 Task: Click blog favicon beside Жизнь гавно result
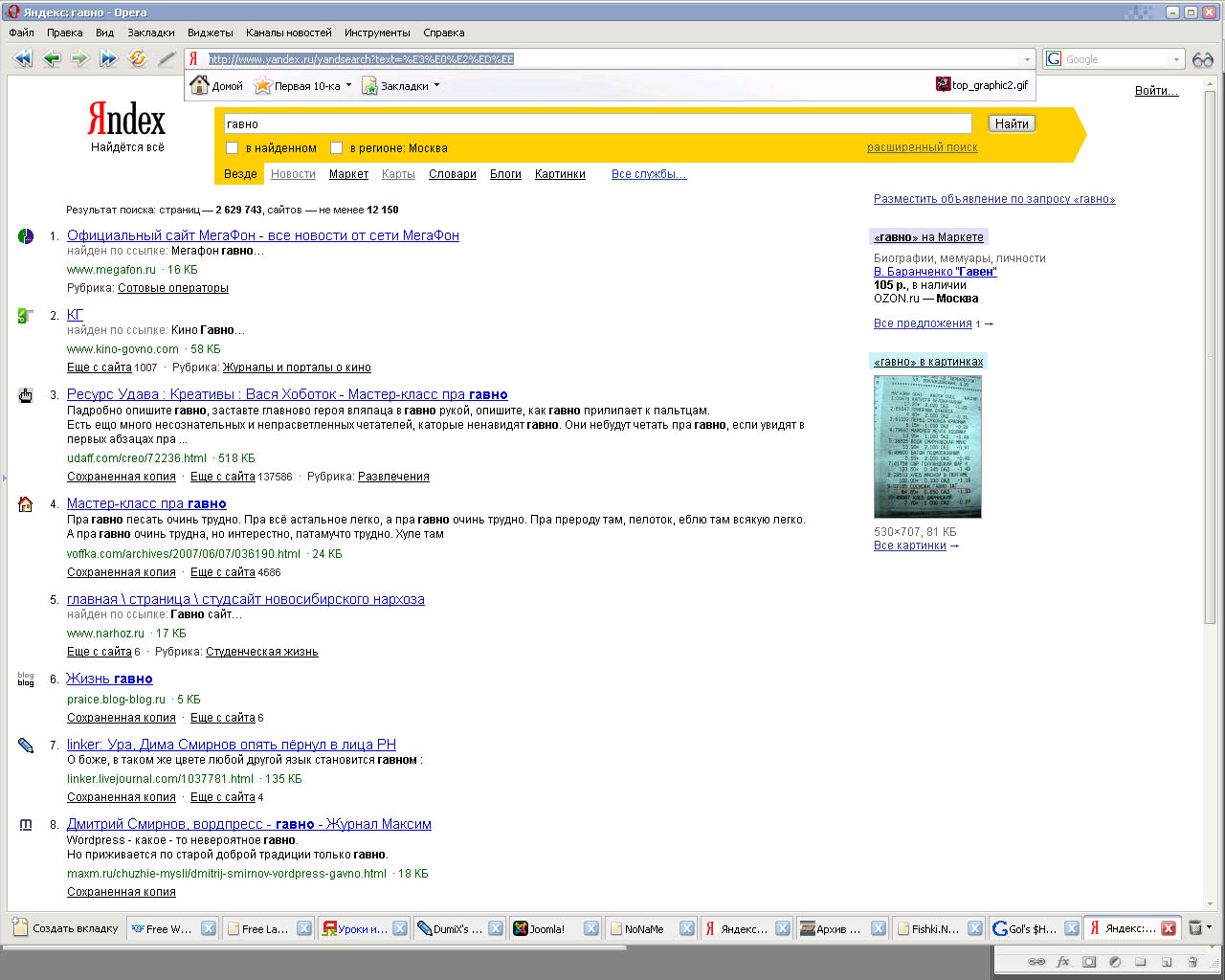pos(26,679)
